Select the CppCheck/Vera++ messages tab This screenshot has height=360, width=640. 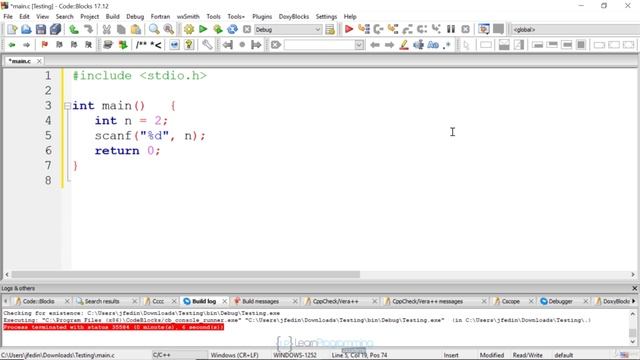[x=427, y=301]
